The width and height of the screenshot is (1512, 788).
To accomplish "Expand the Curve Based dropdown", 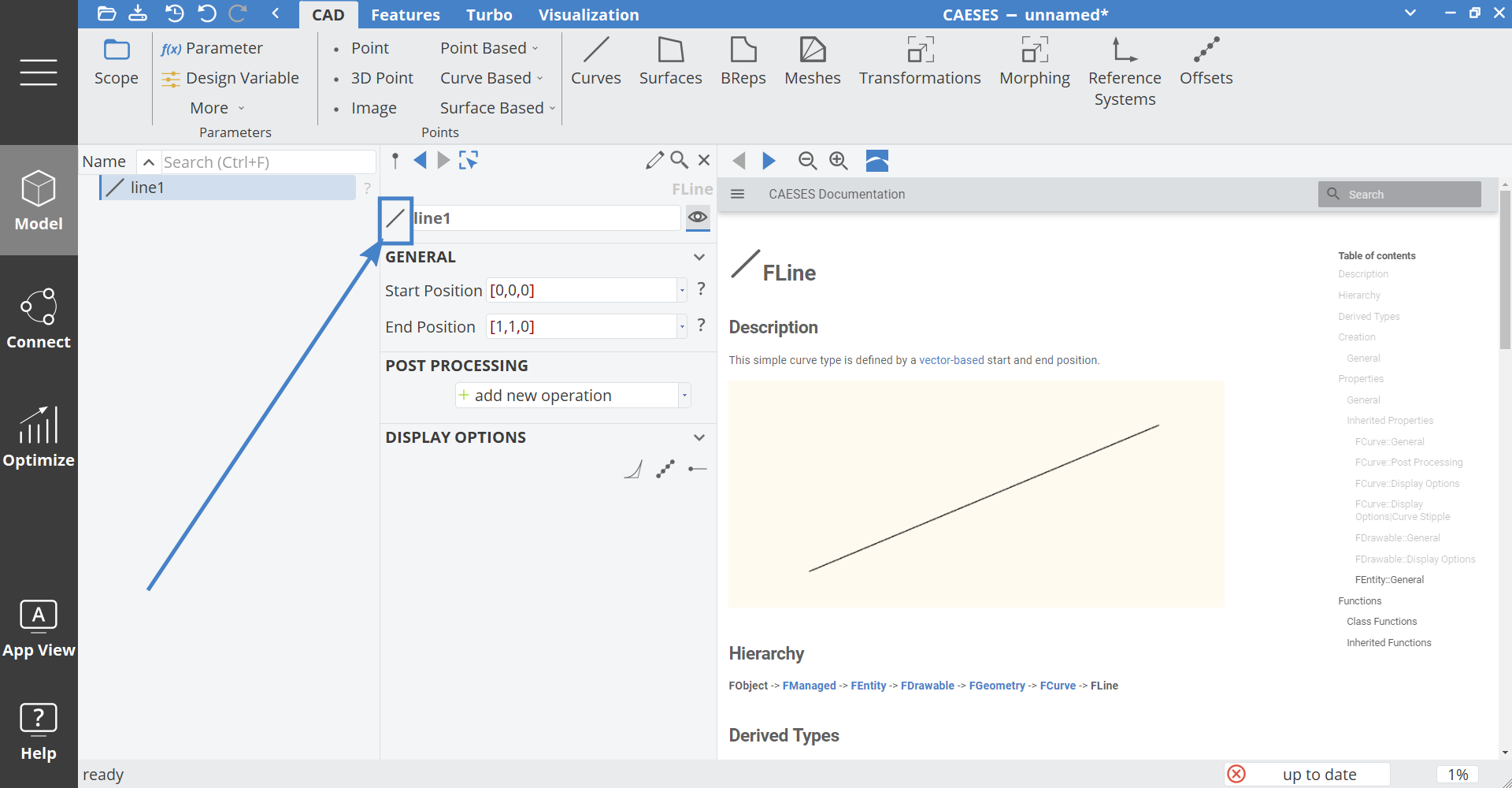I will 492,78.
